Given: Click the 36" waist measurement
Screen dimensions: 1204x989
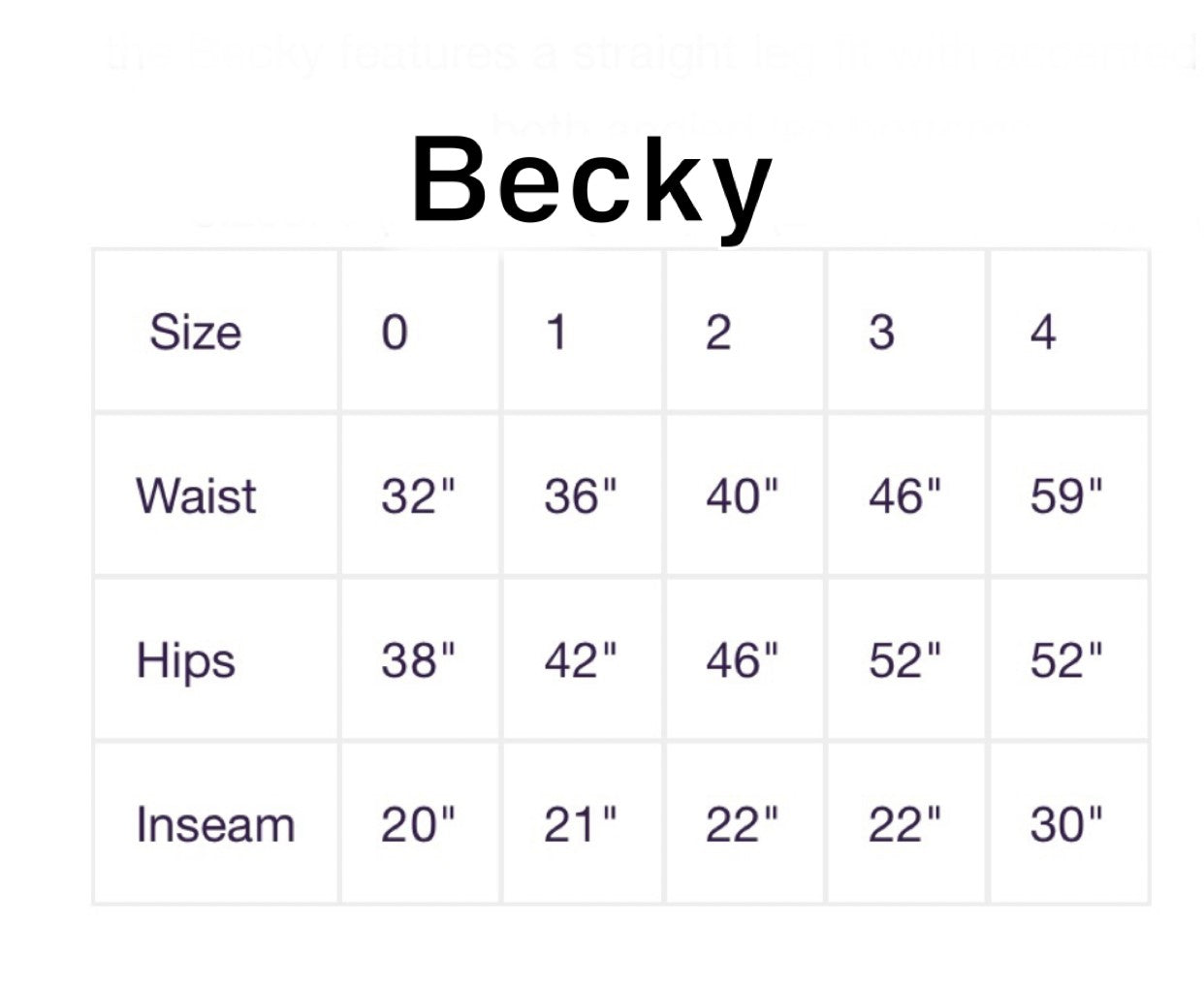Looking at the screenshot, I should click(x=580, y=496).
